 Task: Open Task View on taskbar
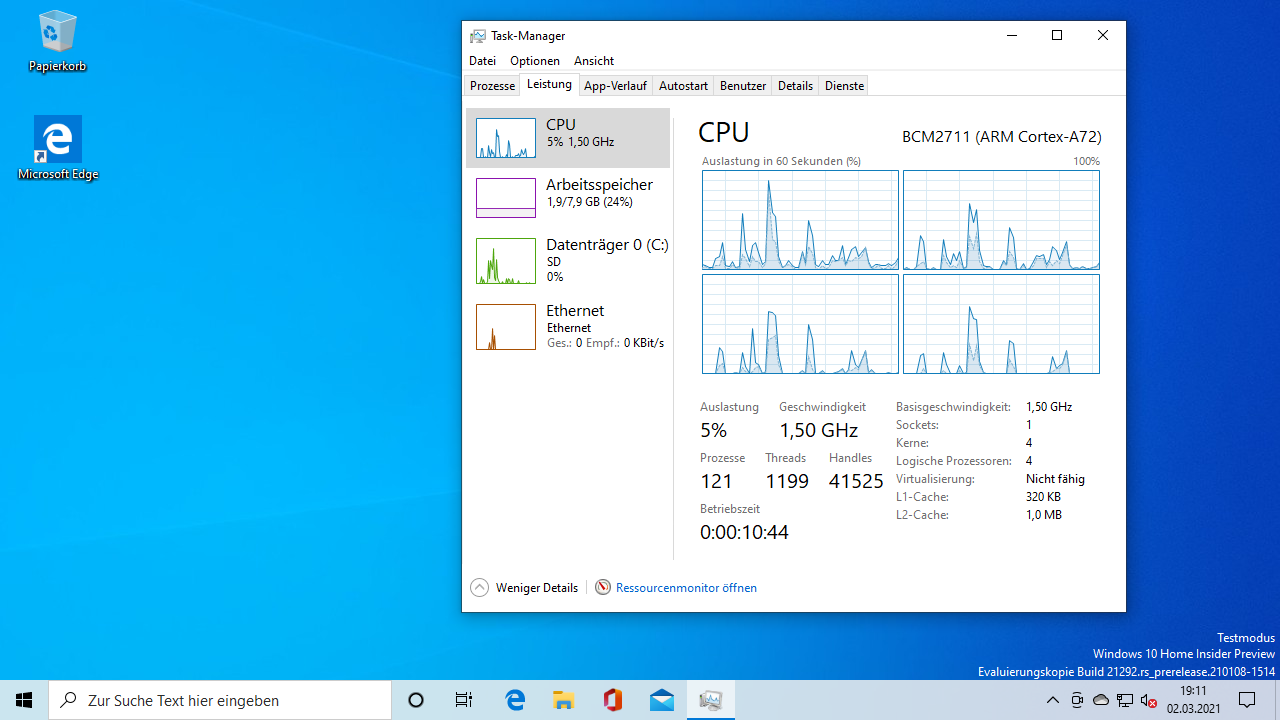pyautogui.click(x=464, y=700)
